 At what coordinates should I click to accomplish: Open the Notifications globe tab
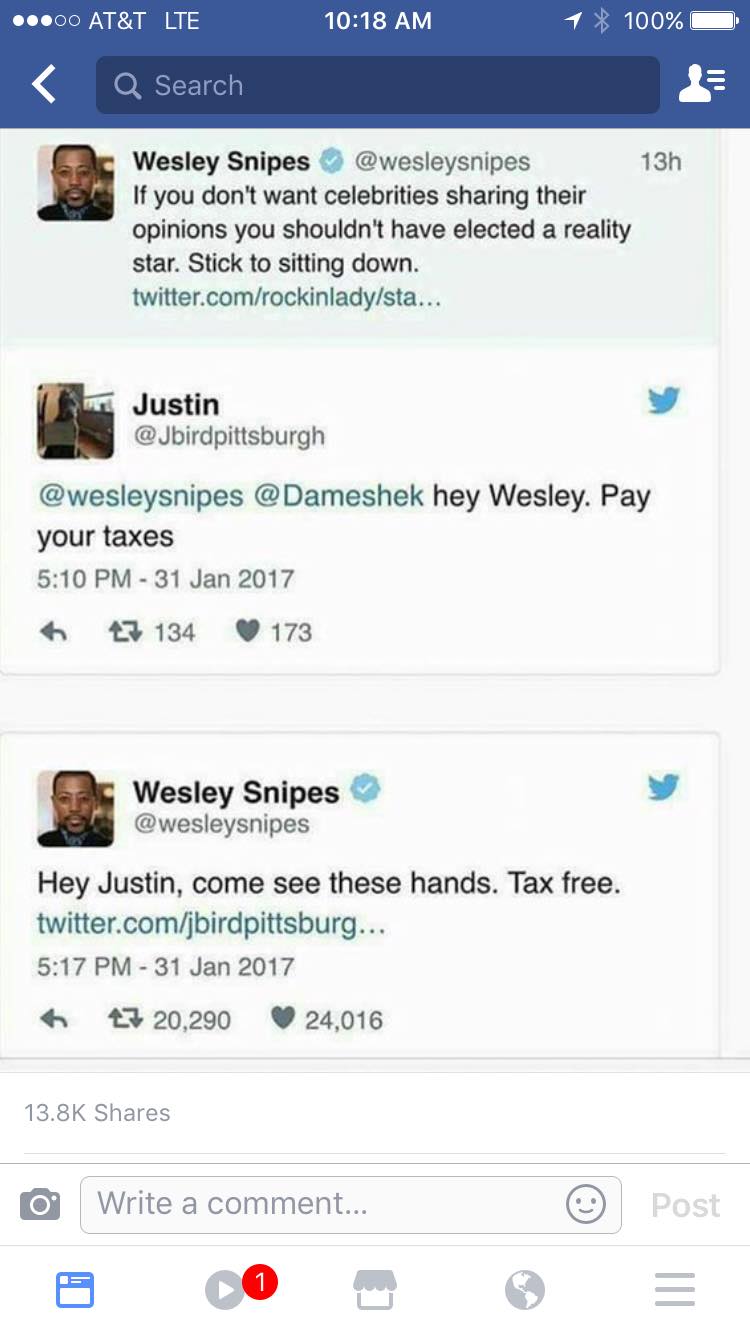525,1290
